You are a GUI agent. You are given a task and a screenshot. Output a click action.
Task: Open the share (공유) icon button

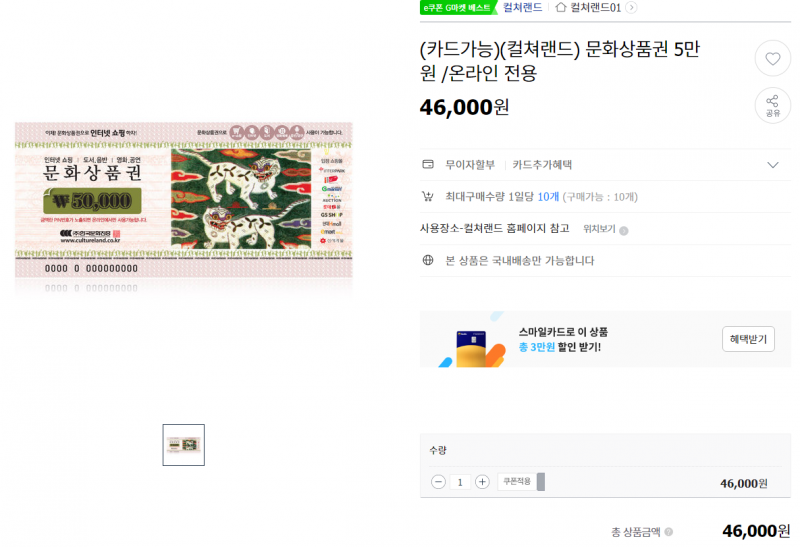pos(772,105)
